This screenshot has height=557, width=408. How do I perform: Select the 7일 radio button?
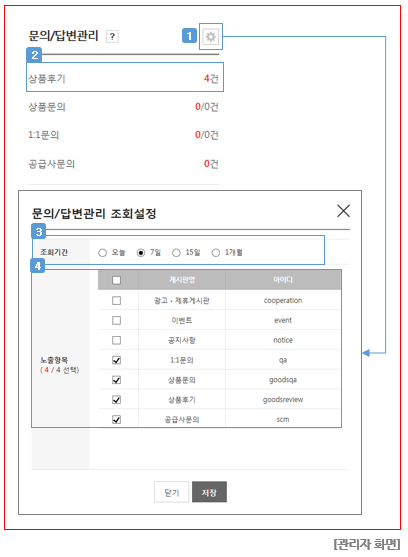(141, 253)
